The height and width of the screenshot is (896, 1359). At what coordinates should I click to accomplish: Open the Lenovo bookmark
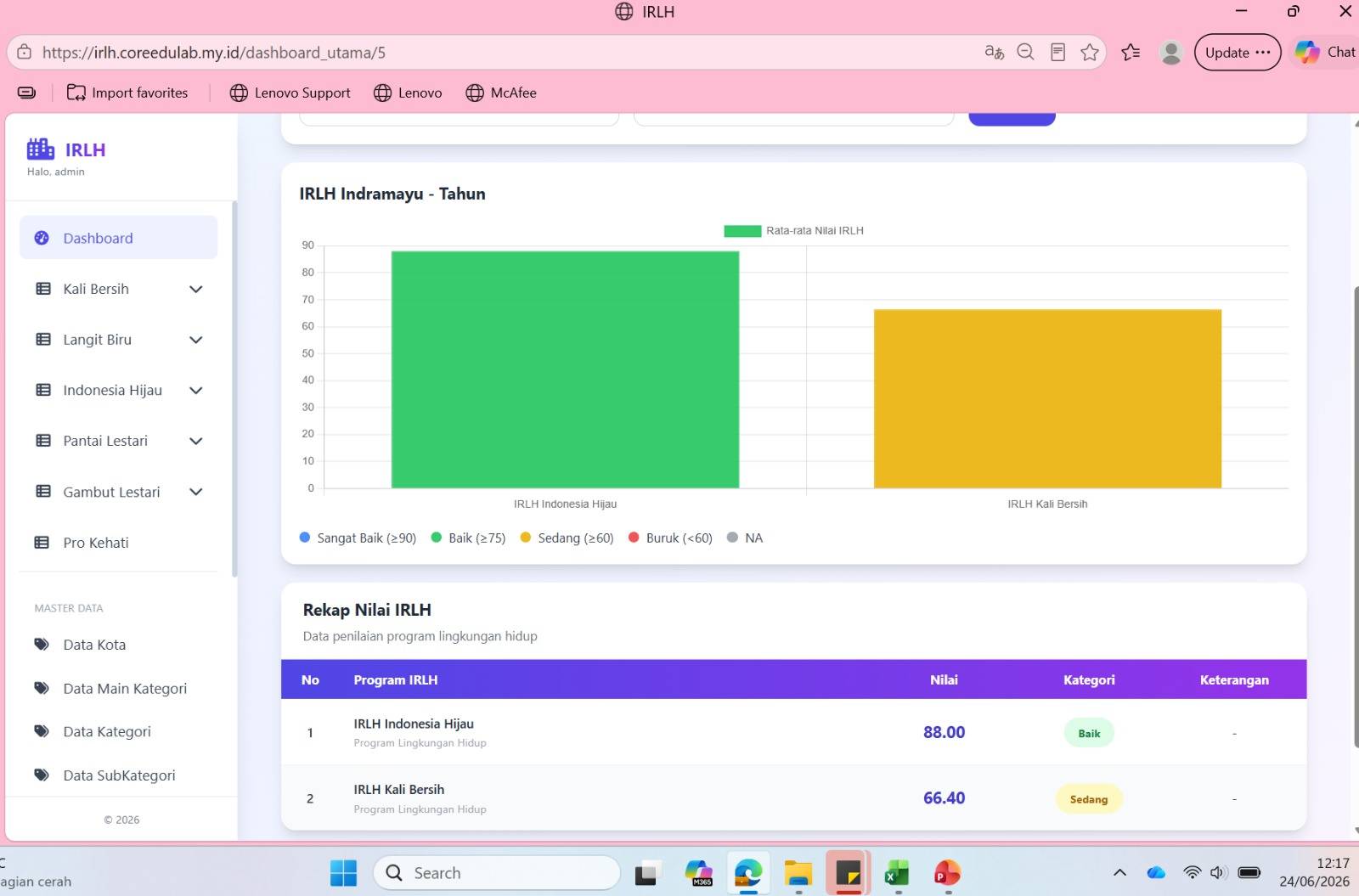point(408,93)
